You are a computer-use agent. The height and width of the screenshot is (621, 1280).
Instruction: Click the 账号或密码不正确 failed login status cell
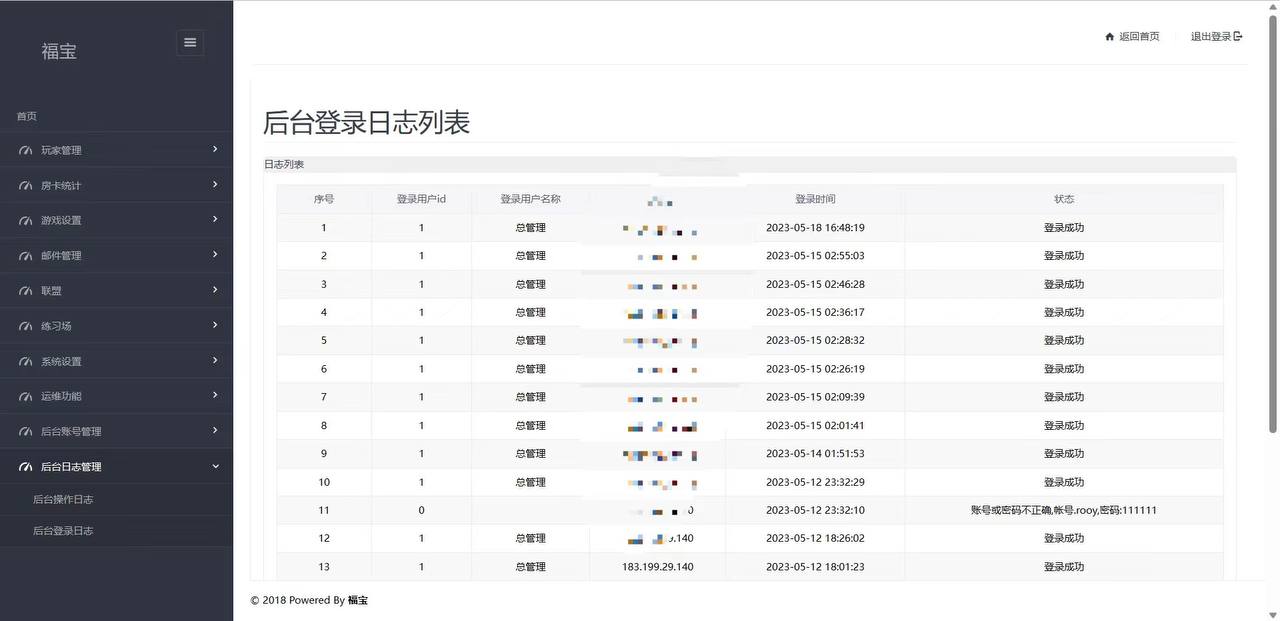(x=1064, y=510)
